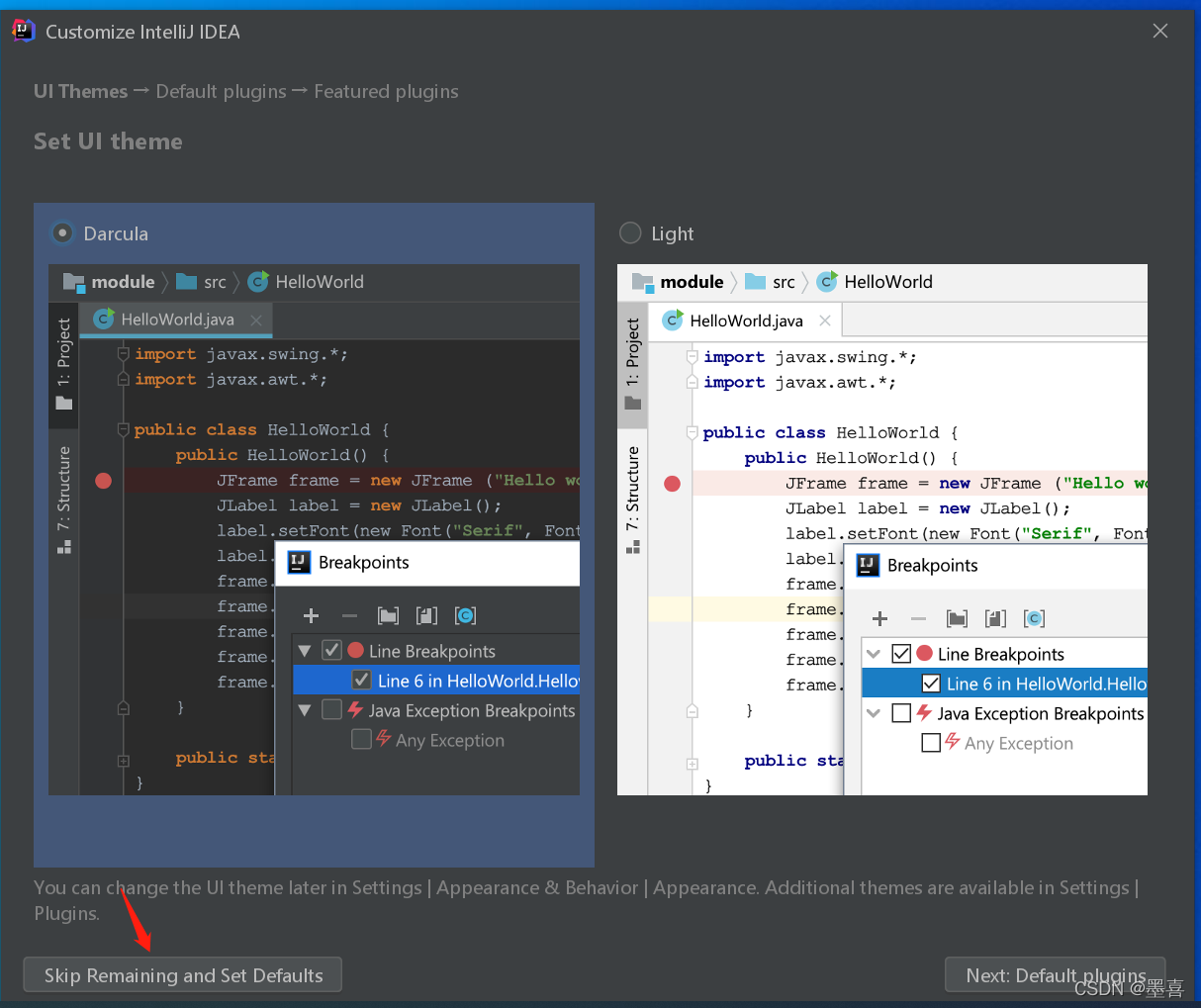Viewport: 1201px width, 1008px height.
Task: Select the Darcula theme radio button
Action: click(x=62, y=233)
